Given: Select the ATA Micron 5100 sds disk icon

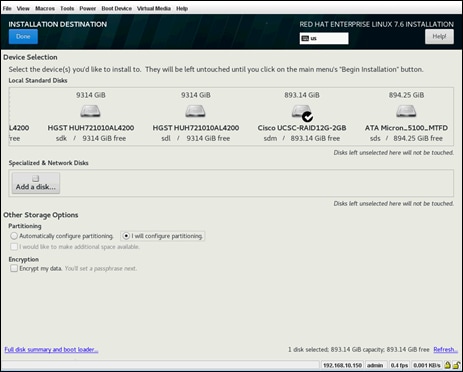Looking at the screenshot, I should coord(406,111).
